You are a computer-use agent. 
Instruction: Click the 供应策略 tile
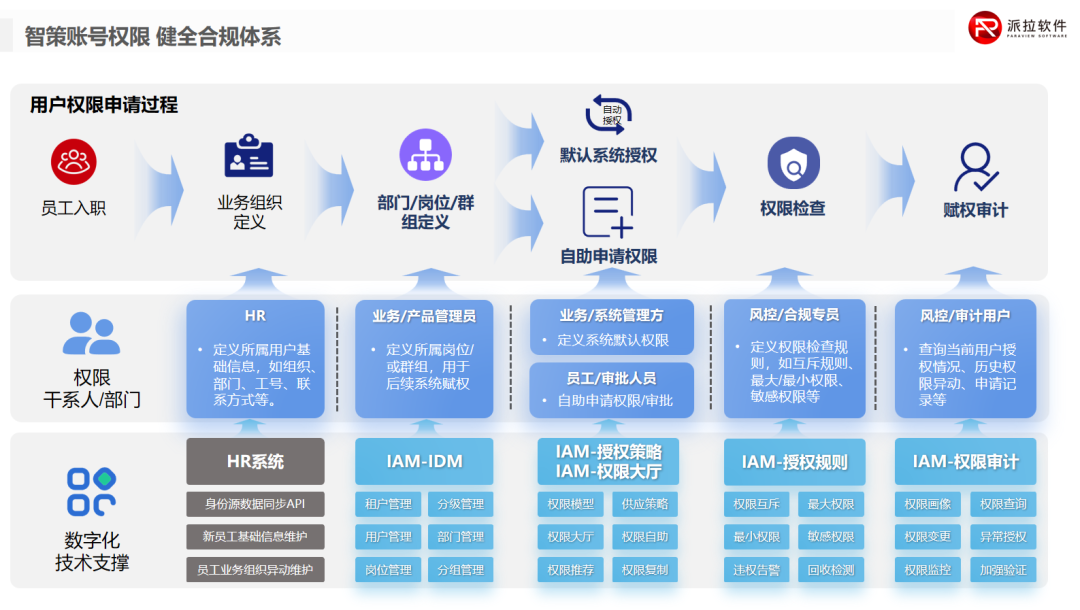(645, 504)
